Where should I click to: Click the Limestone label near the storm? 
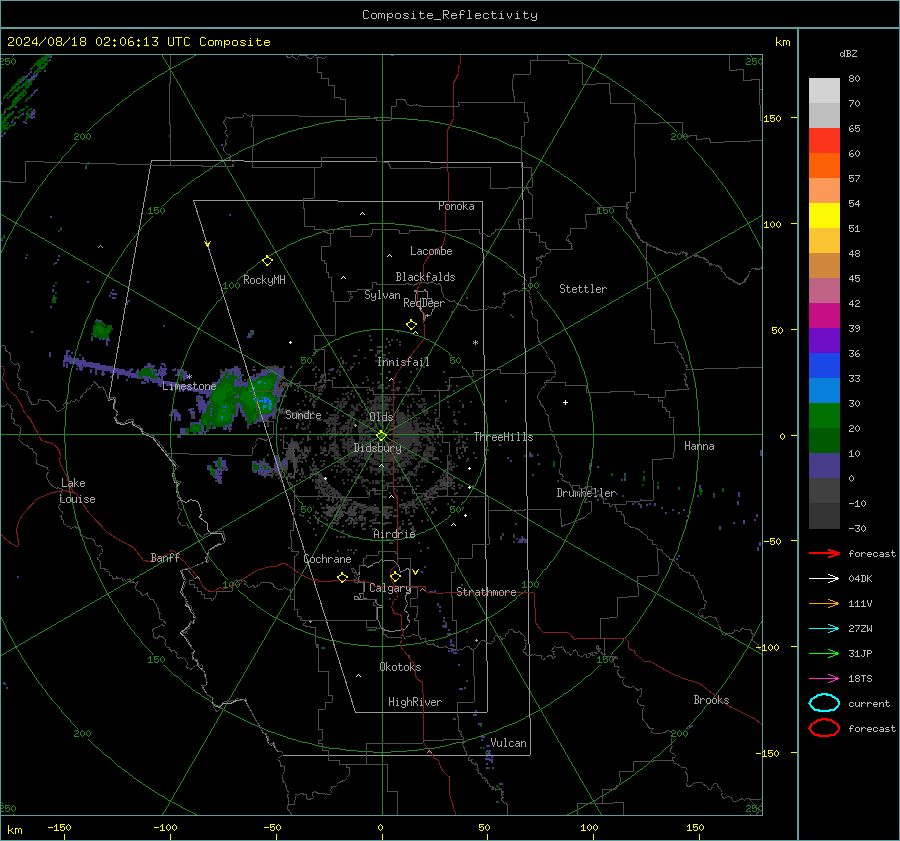(189, 386)
